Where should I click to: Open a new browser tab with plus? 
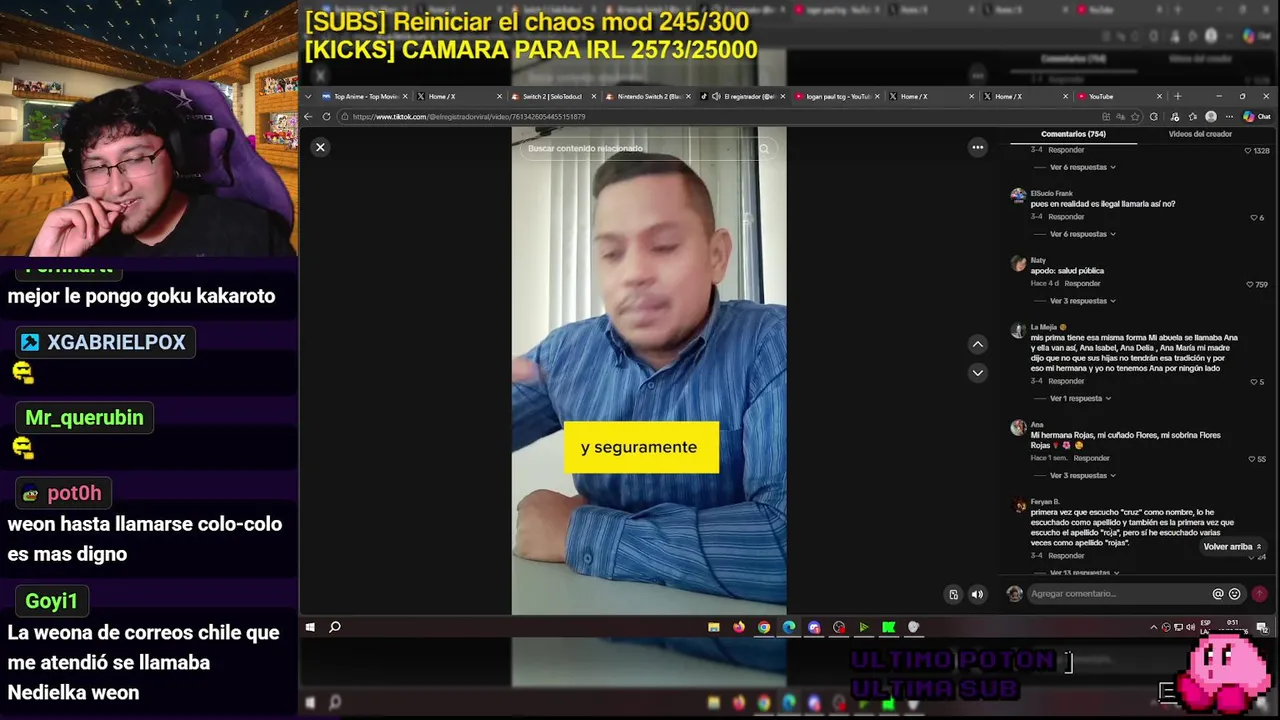point(1177,96)
